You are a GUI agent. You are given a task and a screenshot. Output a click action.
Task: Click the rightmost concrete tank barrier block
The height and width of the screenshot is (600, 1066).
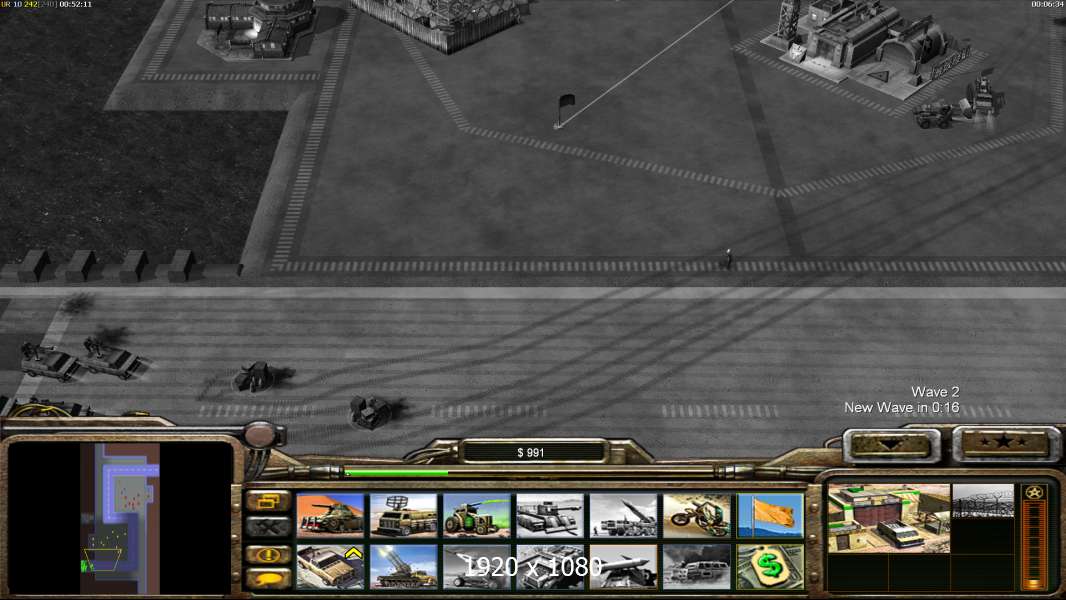tap(183, 266)
